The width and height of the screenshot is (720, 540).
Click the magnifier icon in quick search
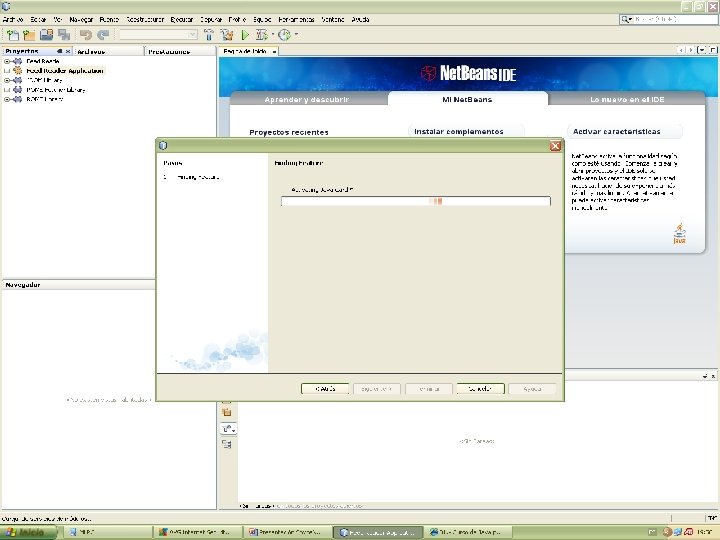625,19
